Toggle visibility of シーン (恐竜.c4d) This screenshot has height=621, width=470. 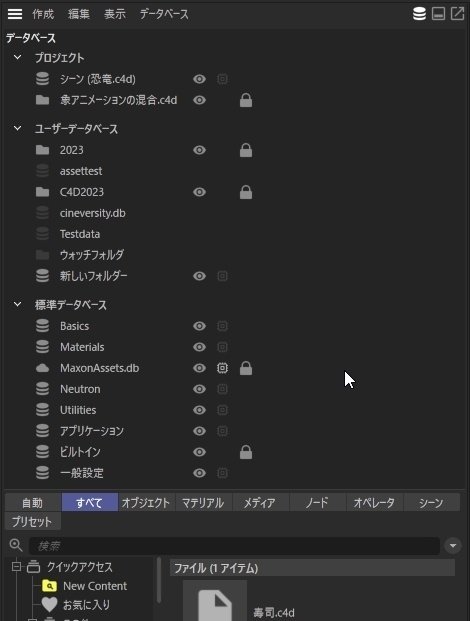pos(200,79)
